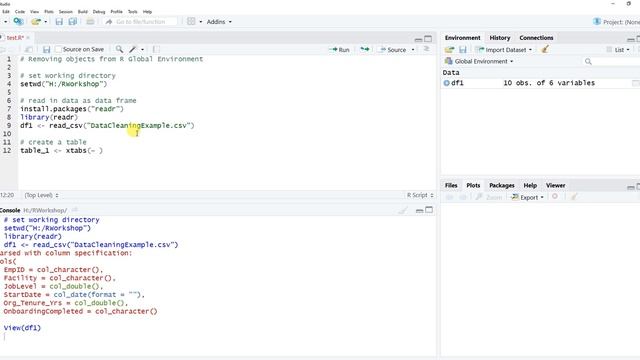Image resolution: width=640 pixels, height=360 pixels.
Task: Open the Code menu
Action: click(x=20, y=12)
